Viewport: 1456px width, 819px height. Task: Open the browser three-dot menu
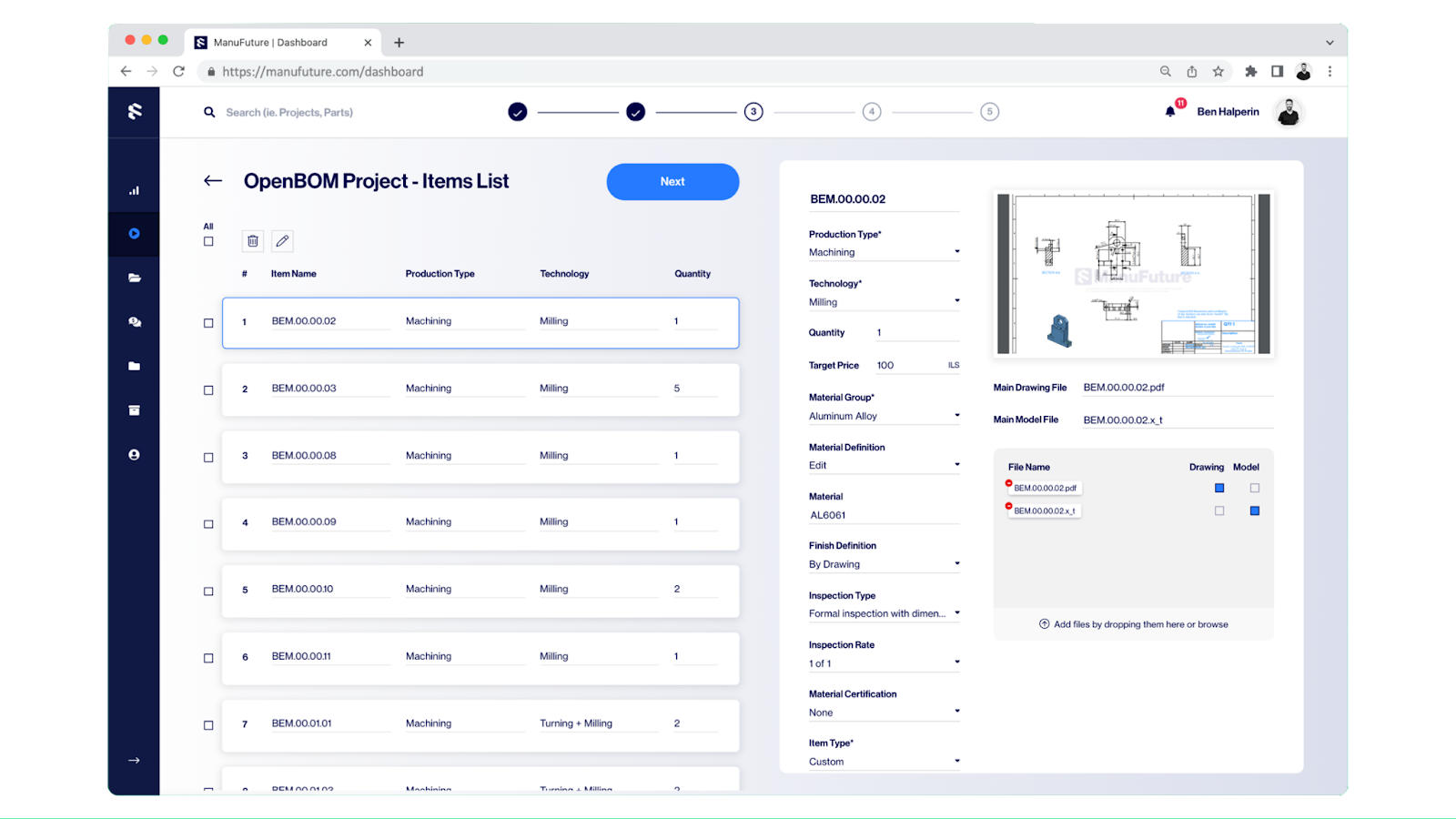[x=1330, y=71]
